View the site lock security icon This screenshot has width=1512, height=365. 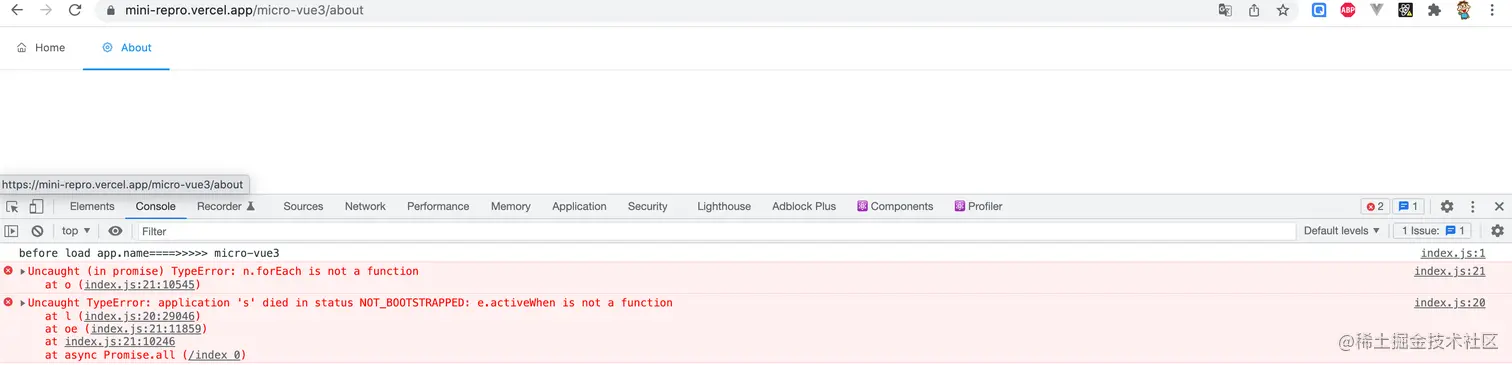click(110, 10)
